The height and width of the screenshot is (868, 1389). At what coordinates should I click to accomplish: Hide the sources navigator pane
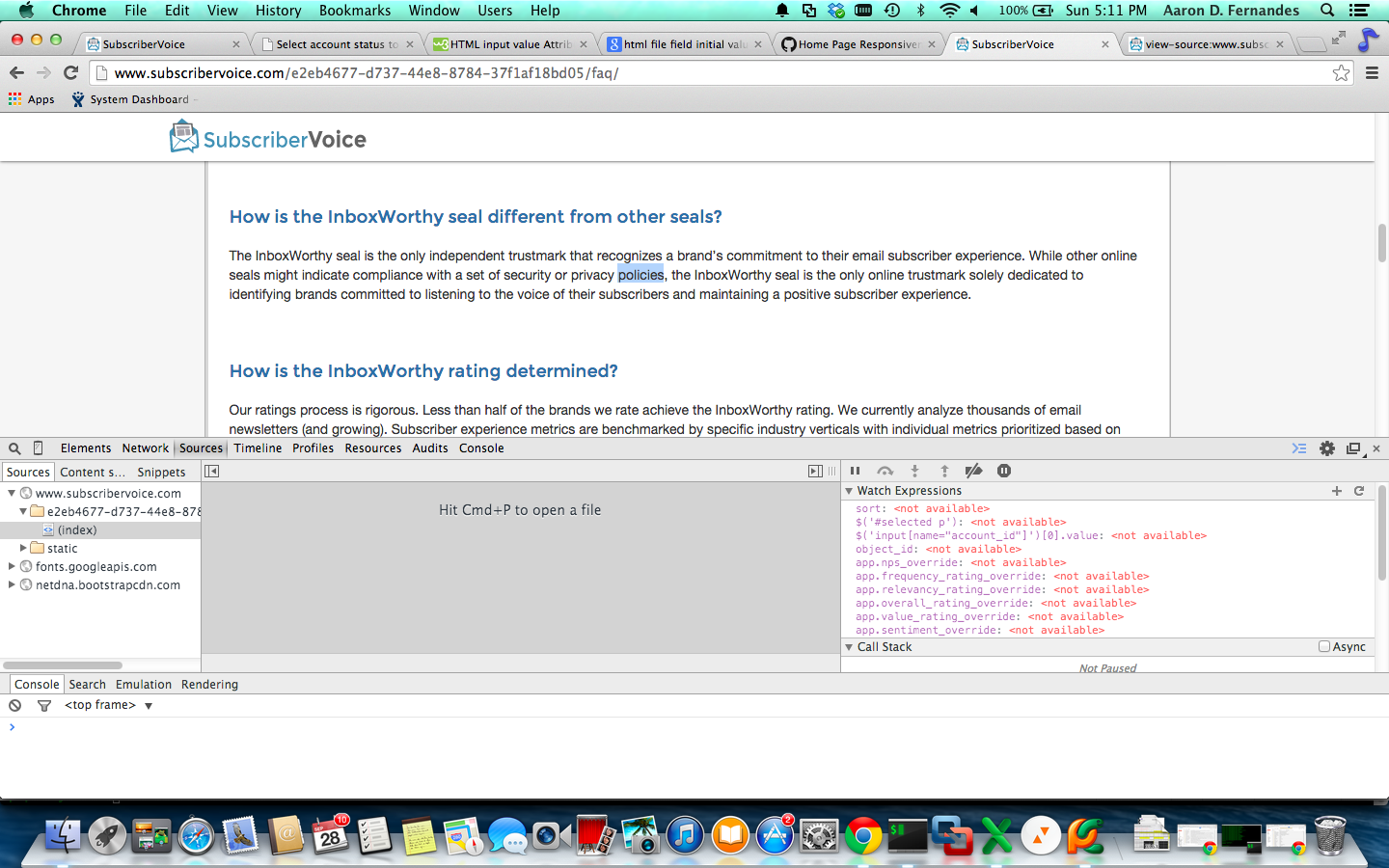pyautogui.click(x=212, y=472)
